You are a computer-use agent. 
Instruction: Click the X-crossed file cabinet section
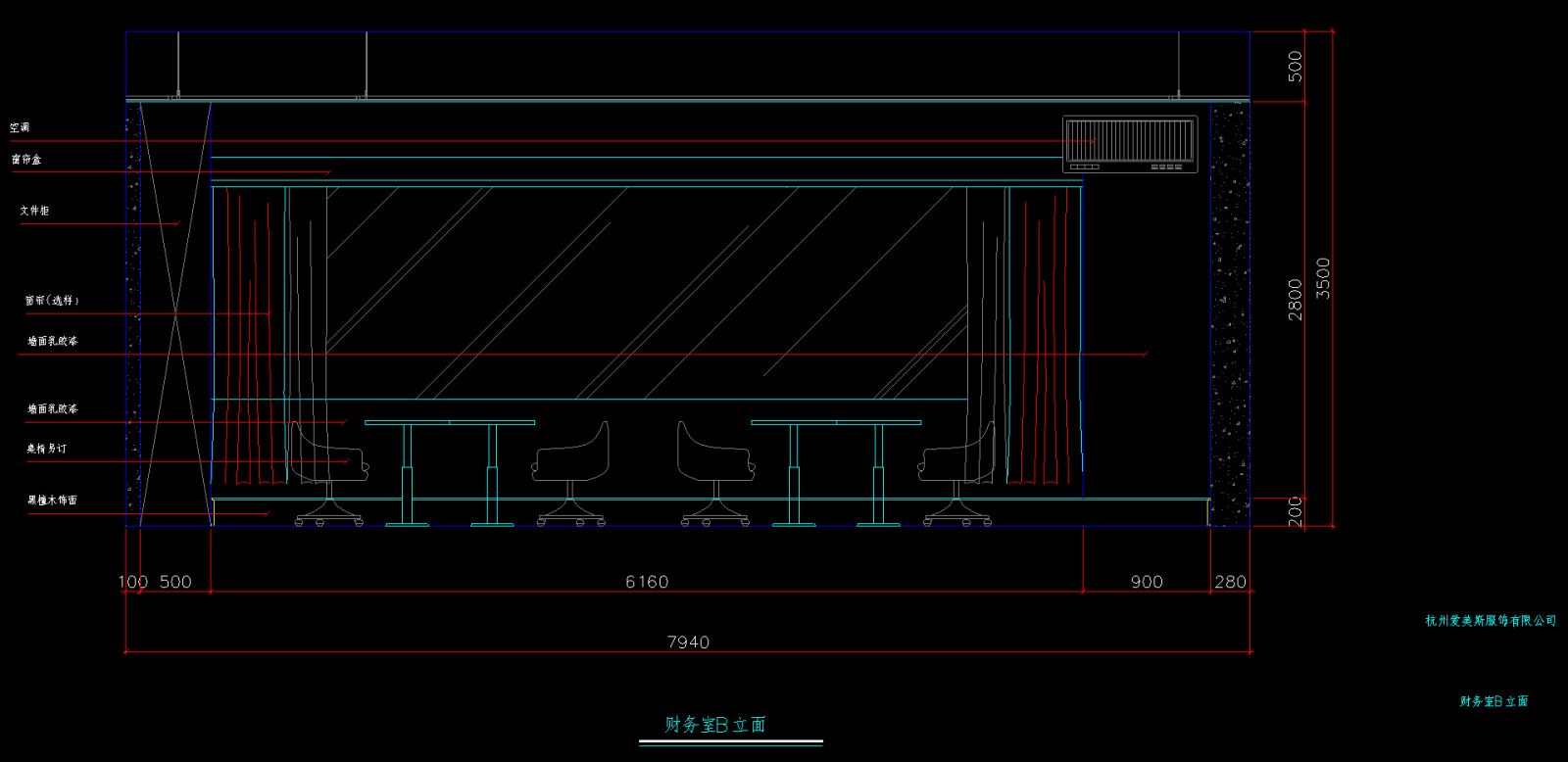pyautogui.click(x=175, y=313)
